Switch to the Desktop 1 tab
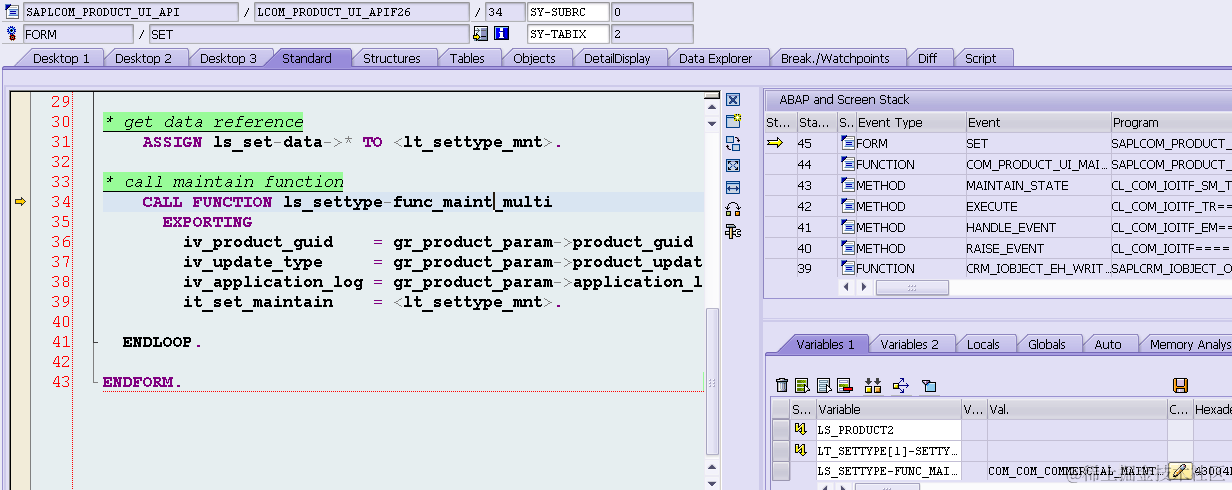Screen dimensions: 1232x490 pos(61,58)
